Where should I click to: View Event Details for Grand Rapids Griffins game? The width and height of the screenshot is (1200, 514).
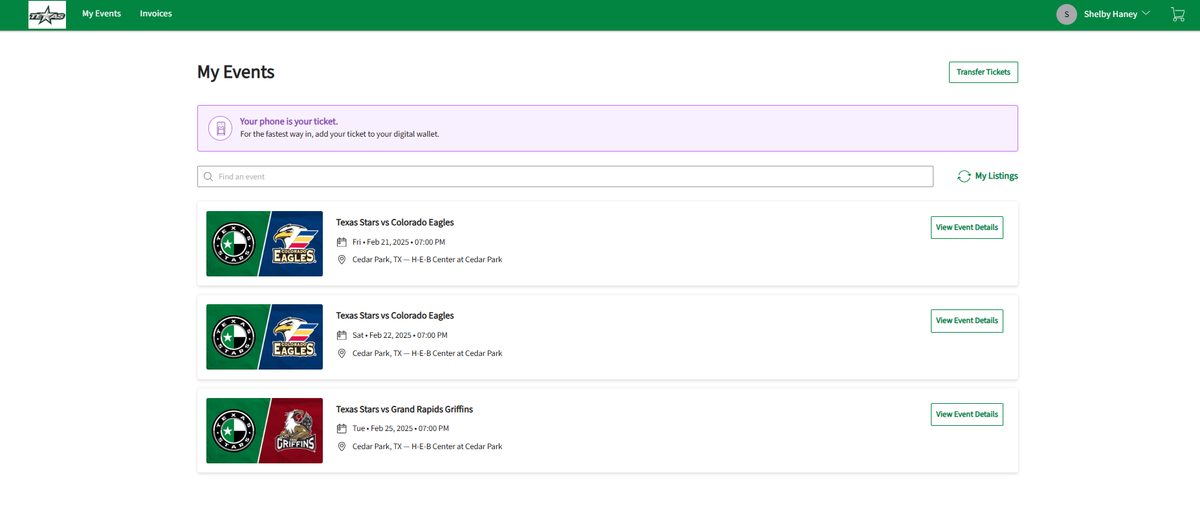(x=966, y=414)
